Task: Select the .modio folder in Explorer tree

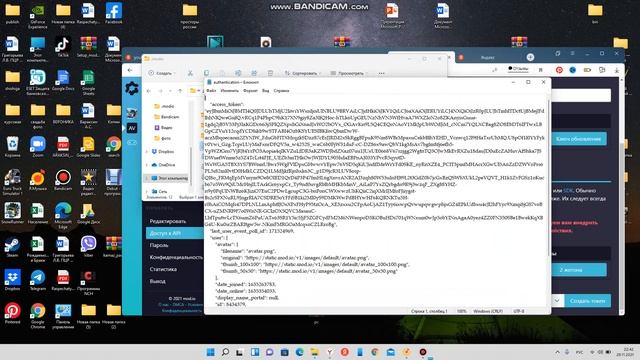Action: pyautogui.click(x=164, y=106)
